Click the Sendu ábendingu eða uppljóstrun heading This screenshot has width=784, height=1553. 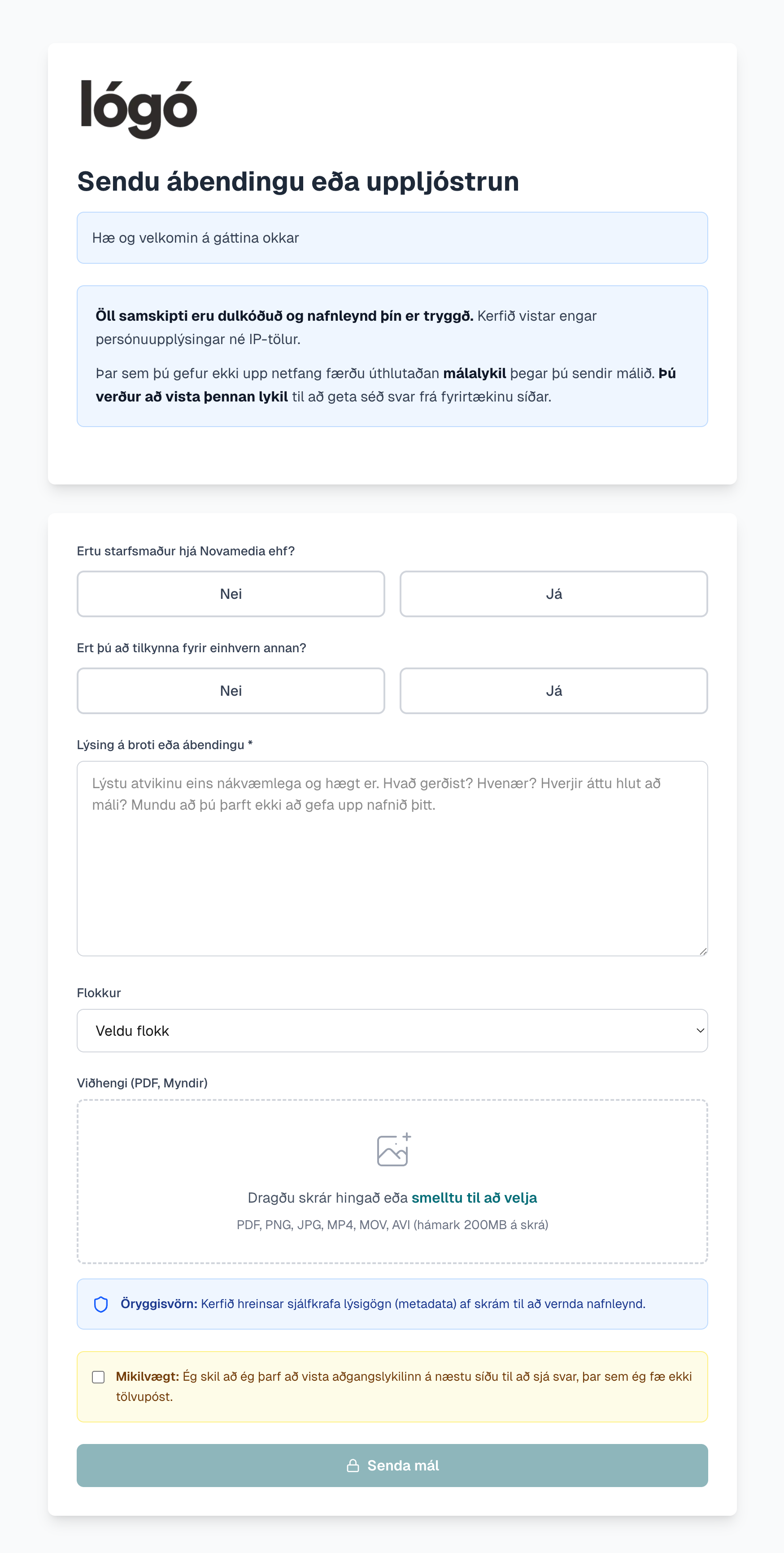pos(298,182)
